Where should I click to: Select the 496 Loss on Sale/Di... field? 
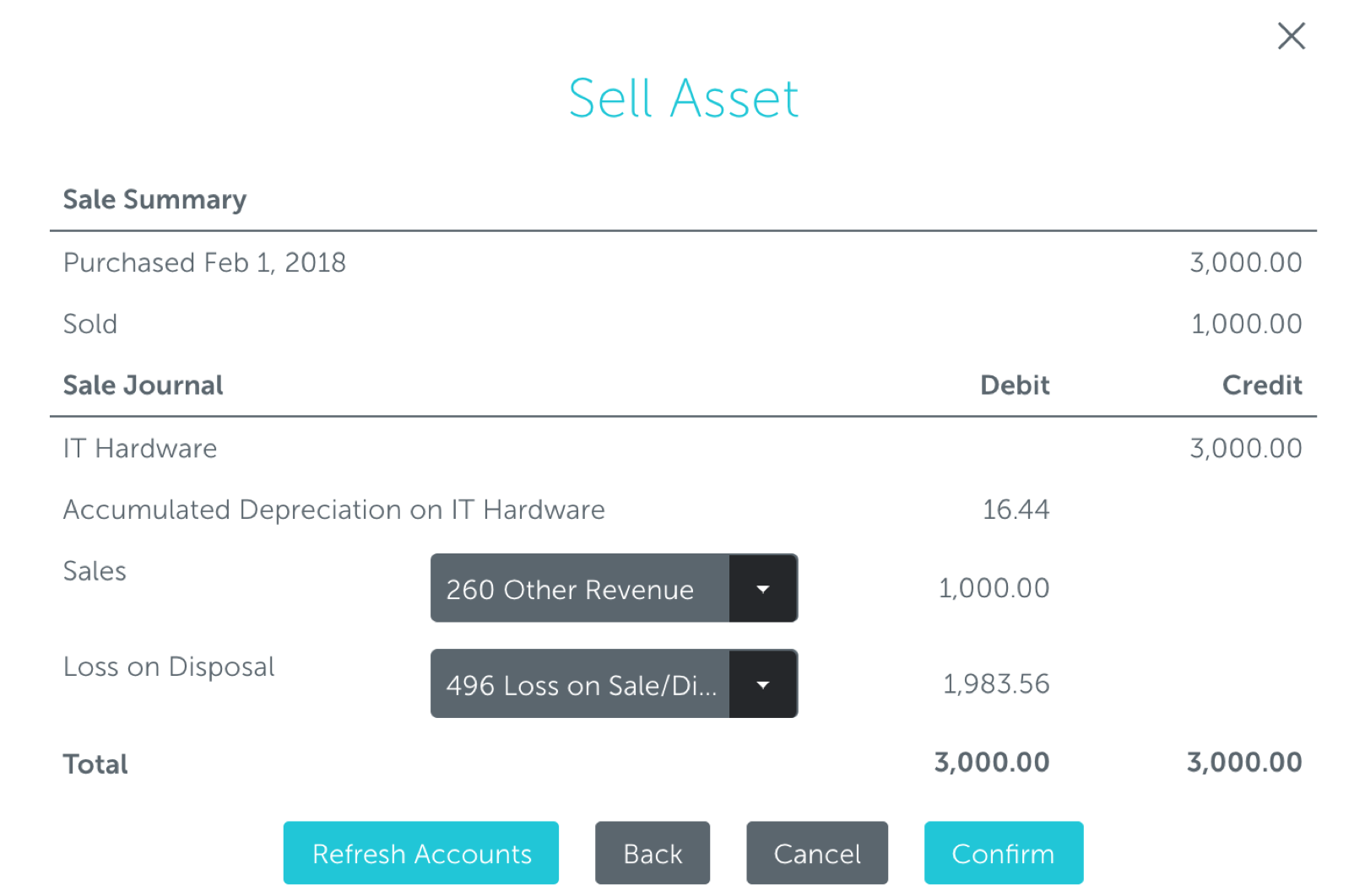point(579,683)
